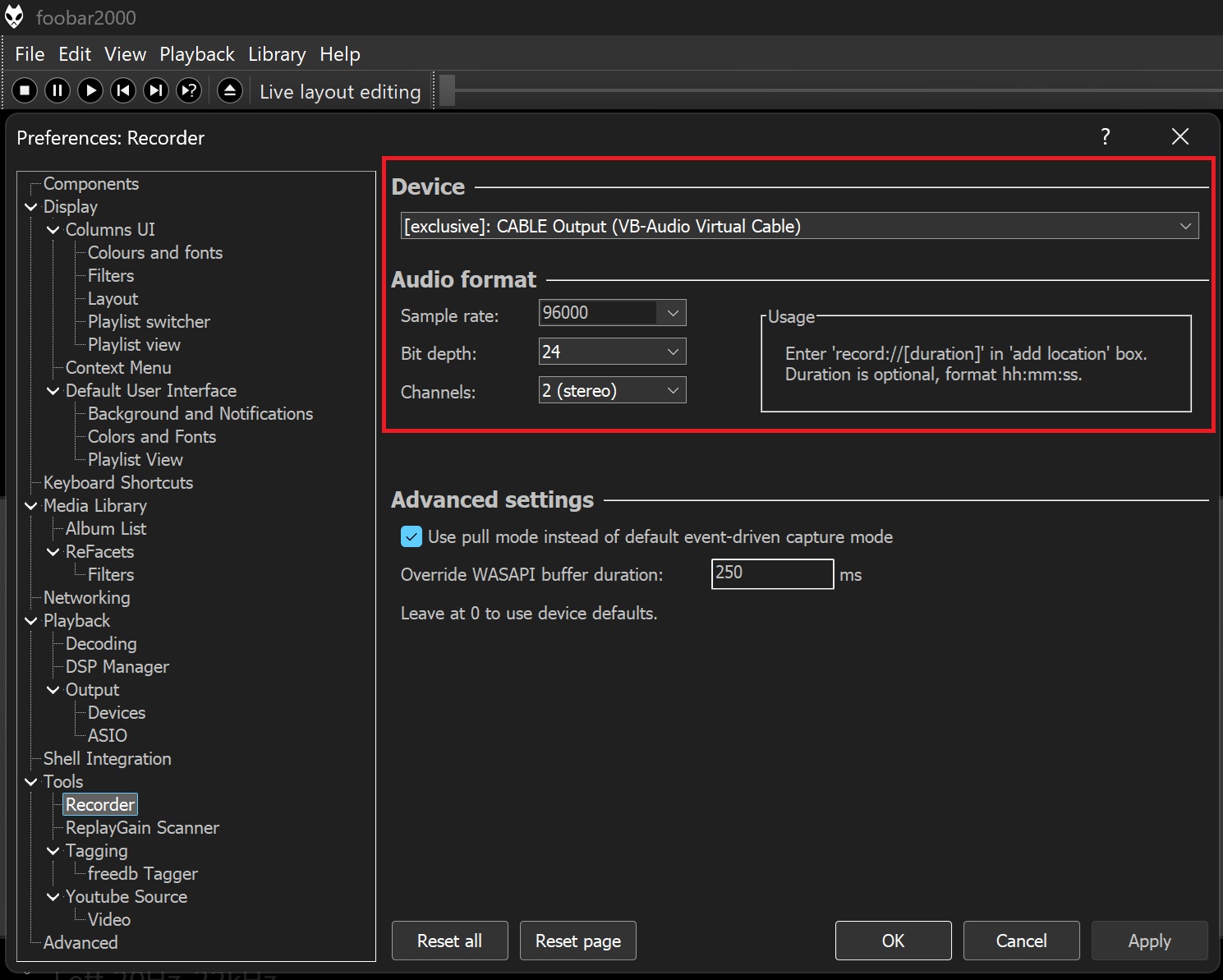Collapse the Tagging tree node
The height and width of the screenshot is (980, 1223).
click(53, 851)
